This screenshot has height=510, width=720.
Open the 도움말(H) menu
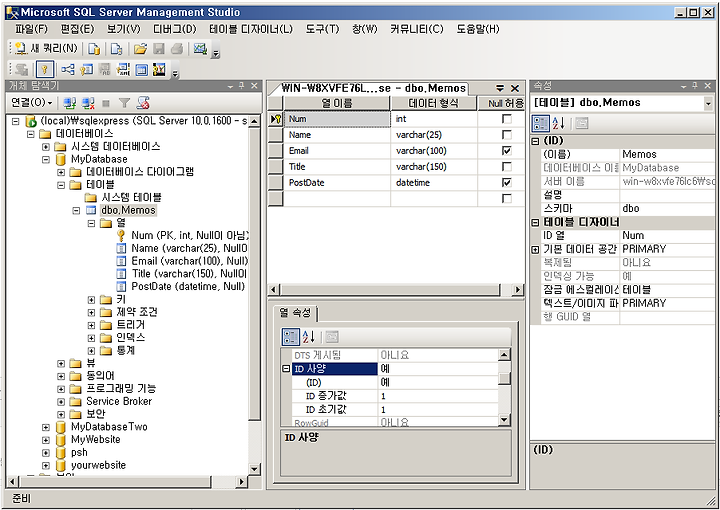[478, 29]
